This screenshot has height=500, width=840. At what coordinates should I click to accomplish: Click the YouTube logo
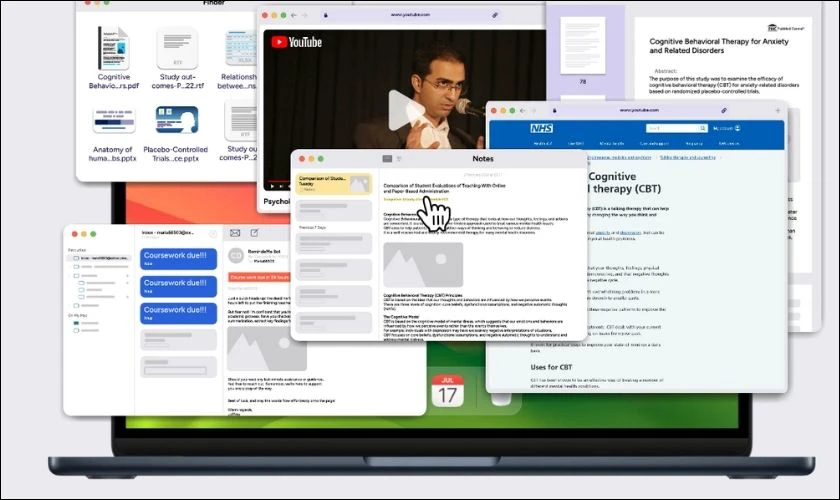point(296,42)
